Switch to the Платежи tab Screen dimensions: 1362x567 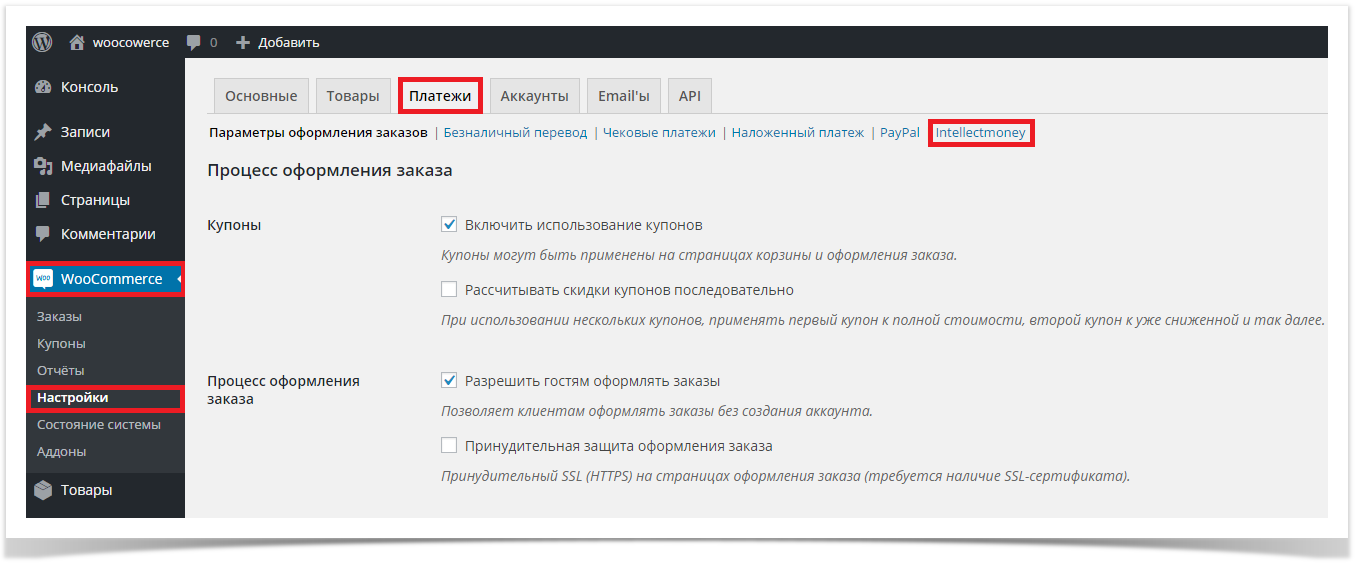(439, 96)
